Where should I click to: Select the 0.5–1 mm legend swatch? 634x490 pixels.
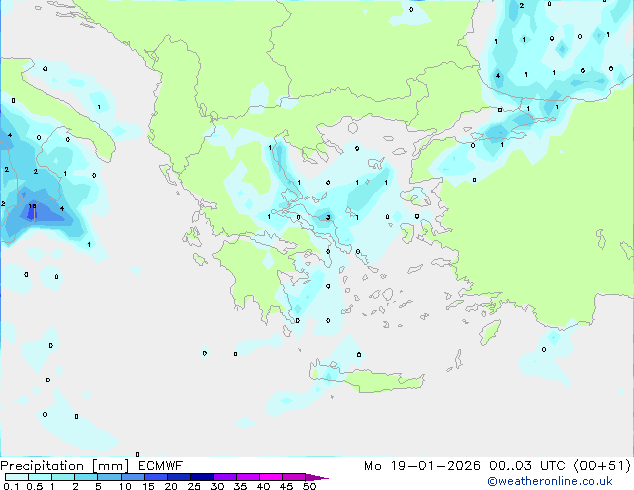click(40, 477)
